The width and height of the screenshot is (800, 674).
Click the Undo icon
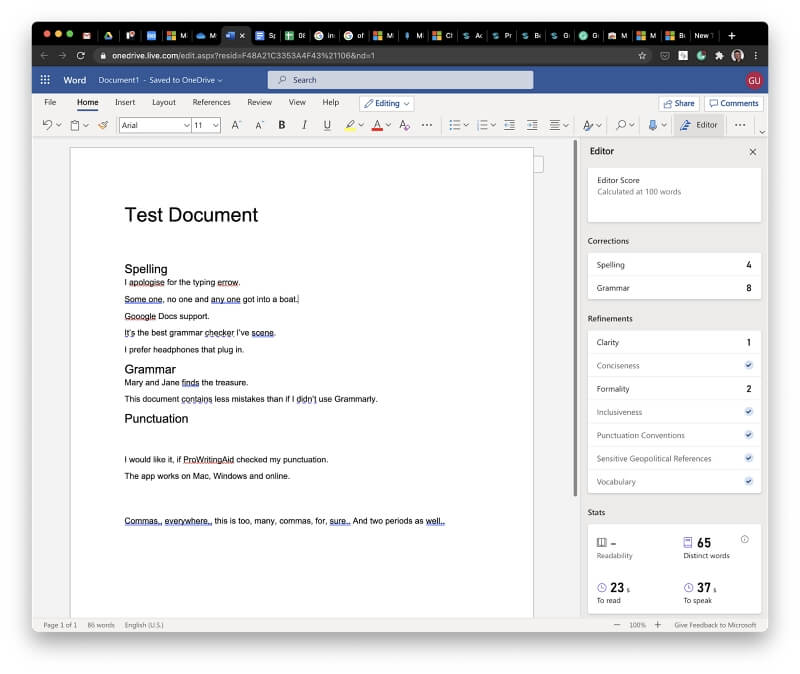[x=47, y=125]
